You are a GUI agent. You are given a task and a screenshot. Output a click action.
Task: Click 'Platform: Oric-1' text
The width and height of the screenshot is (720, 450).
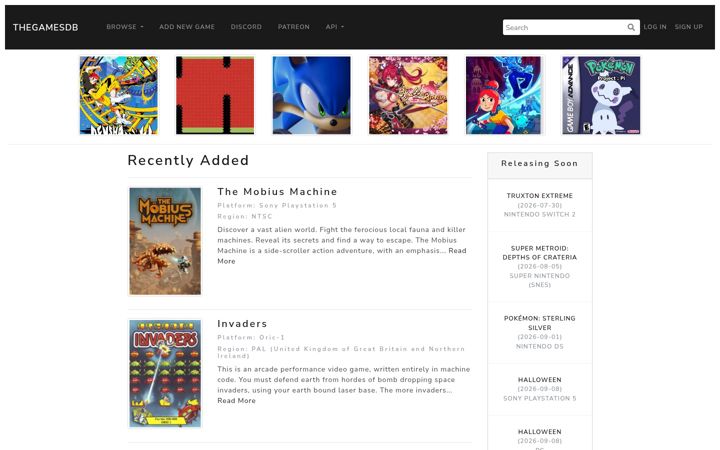click(x=251, y=338)
